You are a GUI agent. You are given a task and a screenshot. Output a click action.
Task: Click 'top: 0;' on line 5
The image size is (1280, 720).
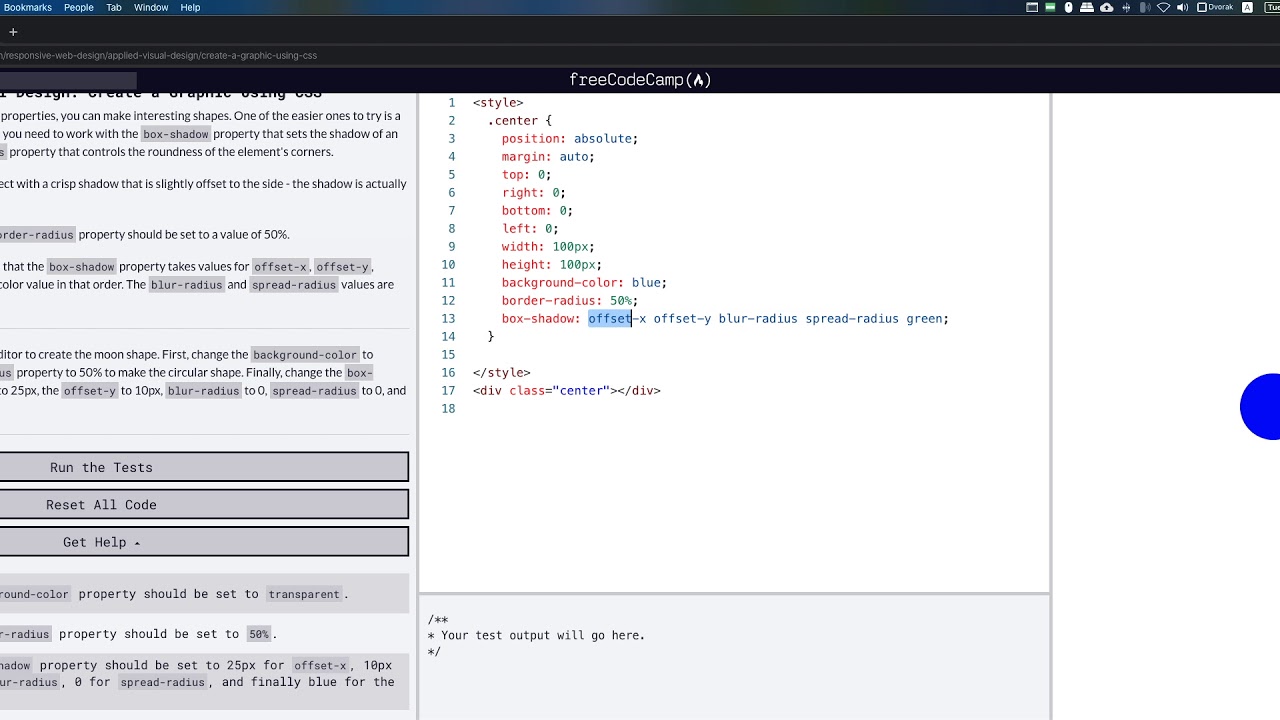point(527,174)
